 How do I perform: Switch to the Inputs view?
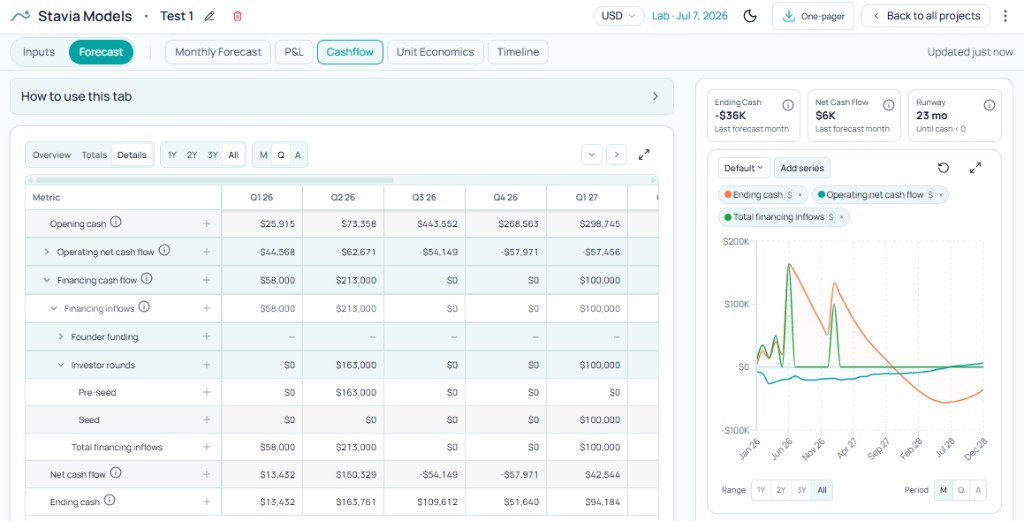click(39, 52)
